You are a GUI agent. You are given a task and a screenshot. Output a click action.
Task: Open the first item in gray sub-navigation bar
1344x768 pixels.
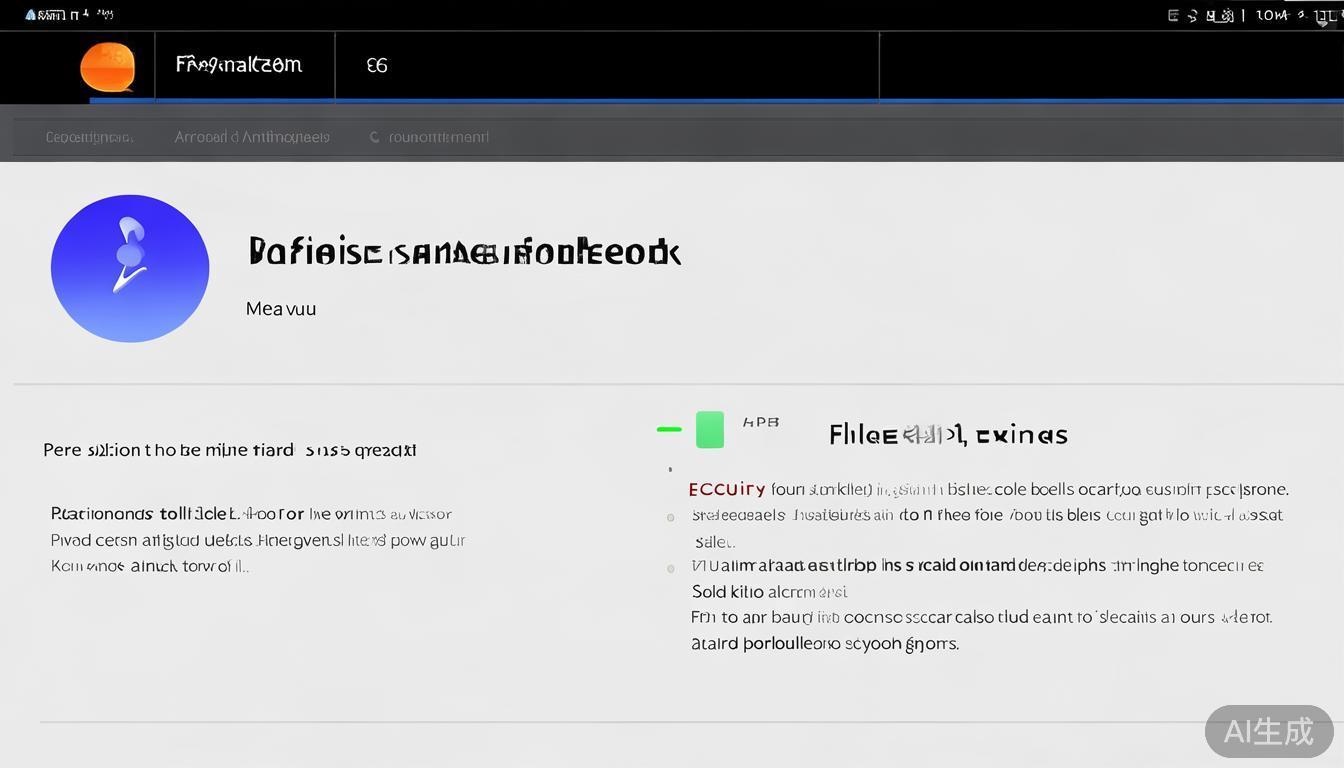pos(89,137)
